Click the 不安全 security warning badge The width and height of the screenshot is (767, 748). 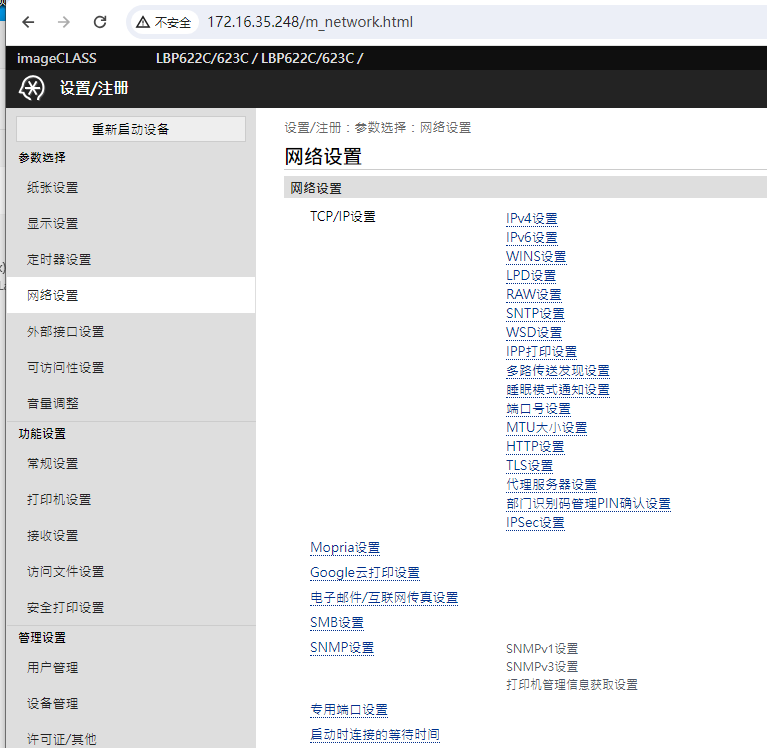point(163,22)
